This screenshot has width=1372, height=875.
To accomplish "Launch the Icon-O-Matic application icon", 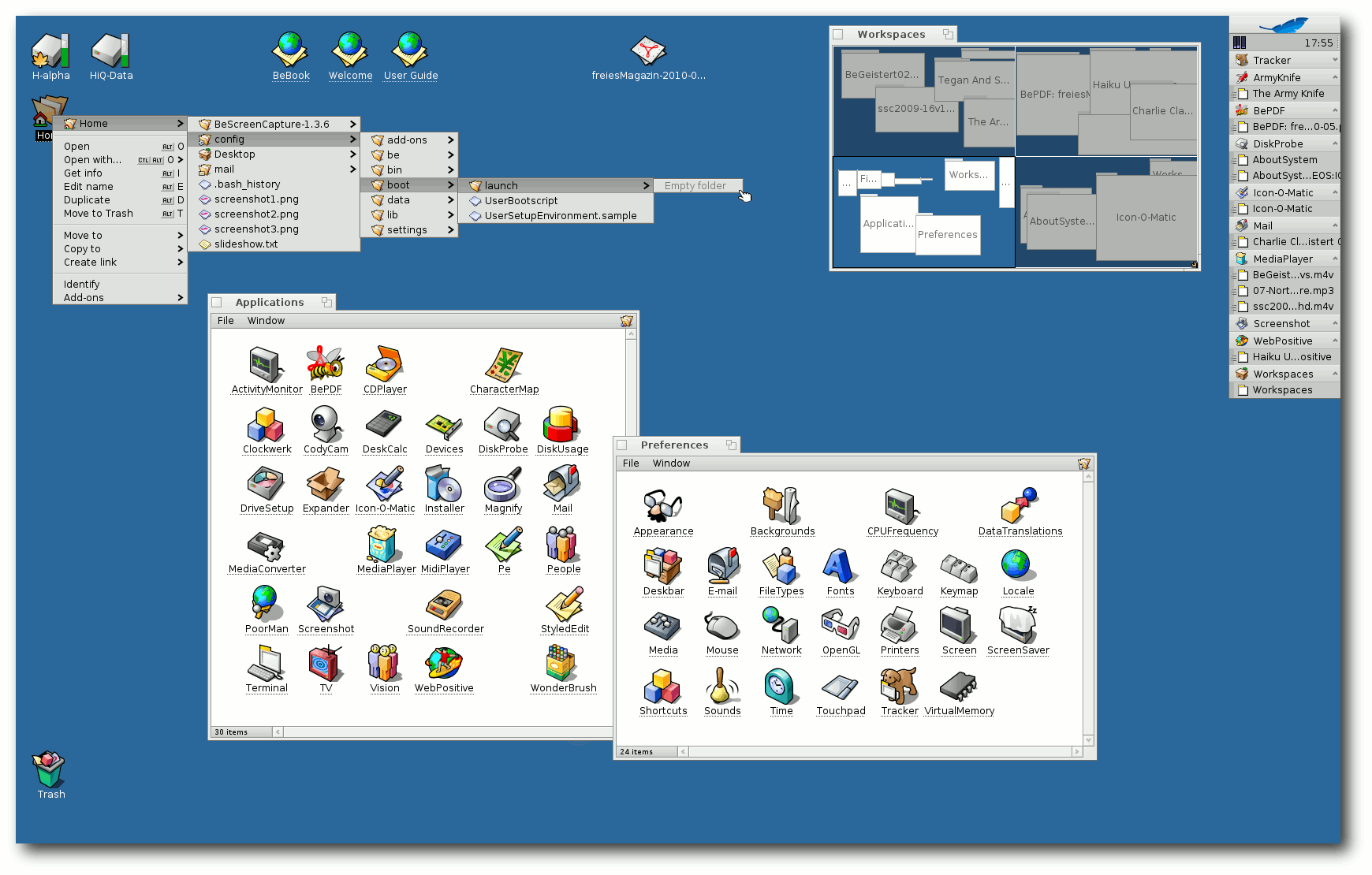I will point(385,485).
